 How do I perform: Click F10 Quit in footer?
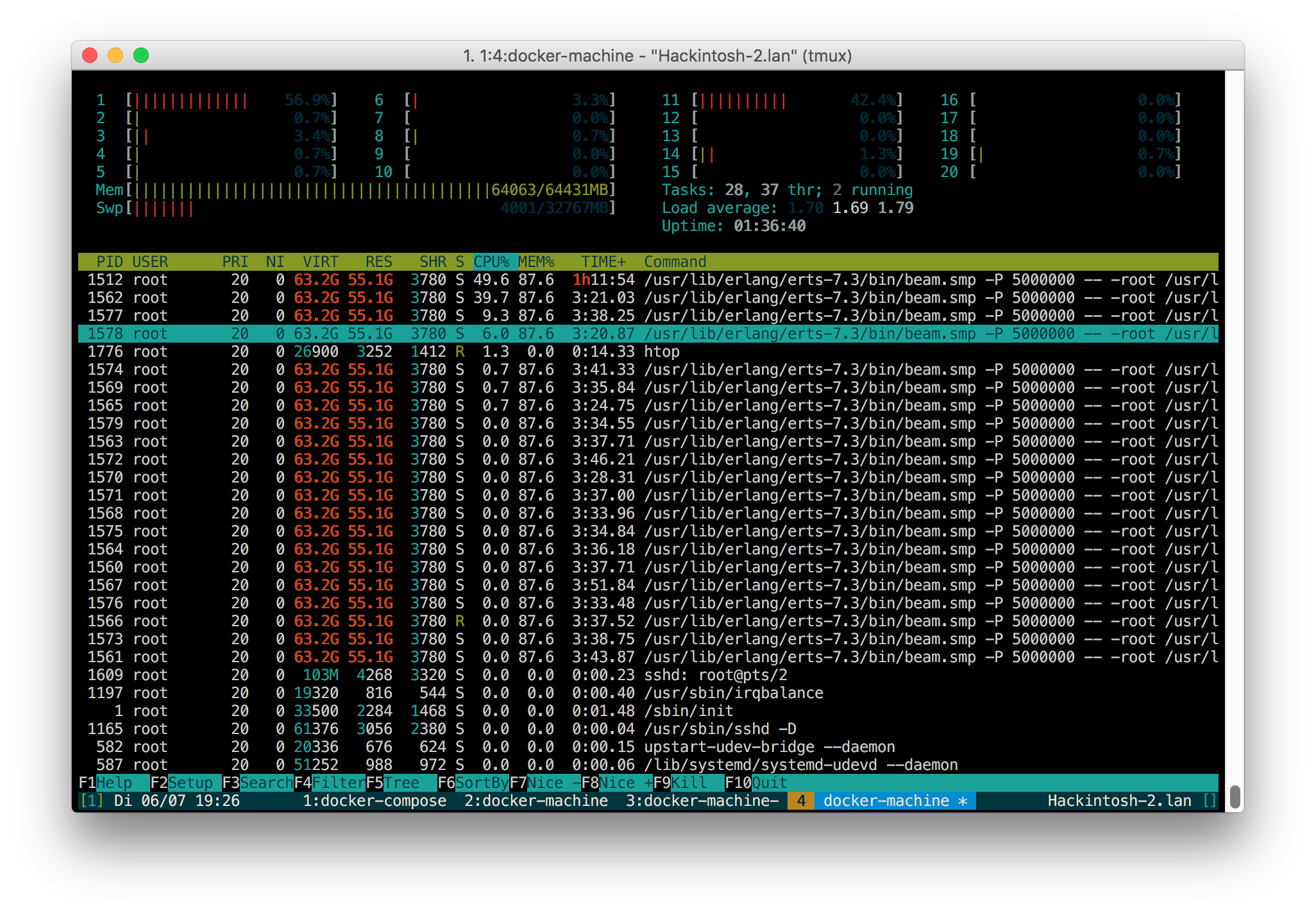[x=768, y=783]
